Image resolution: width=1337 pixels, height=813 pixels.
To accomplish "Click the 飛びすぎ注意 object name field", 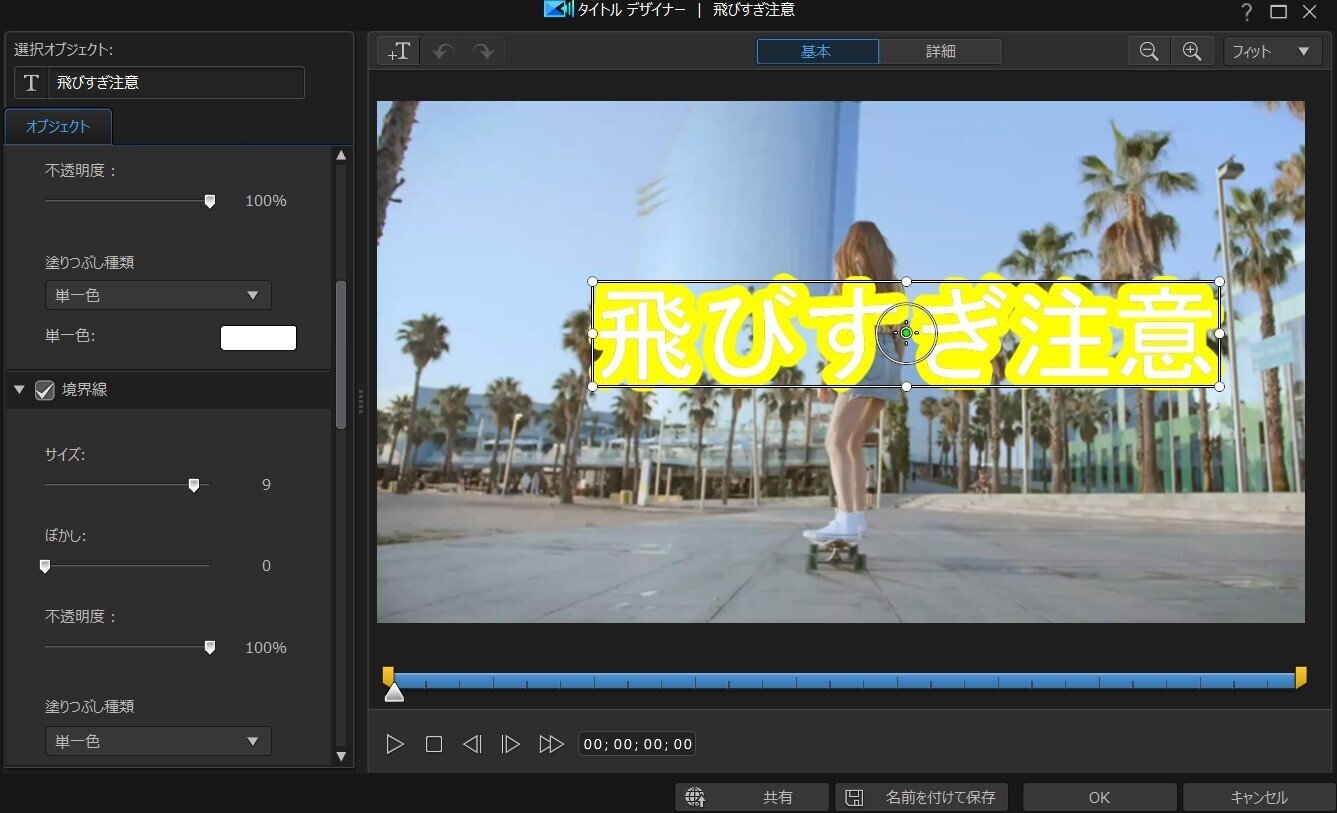I will click(x=176, y=83).
